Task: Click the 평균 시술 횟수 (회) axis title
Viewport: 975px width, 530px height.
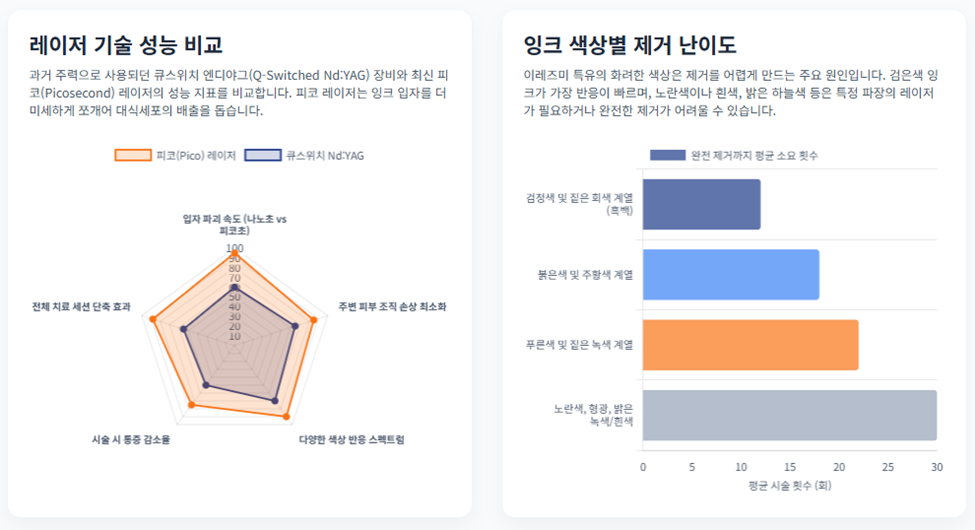Action: click(790, 485)
